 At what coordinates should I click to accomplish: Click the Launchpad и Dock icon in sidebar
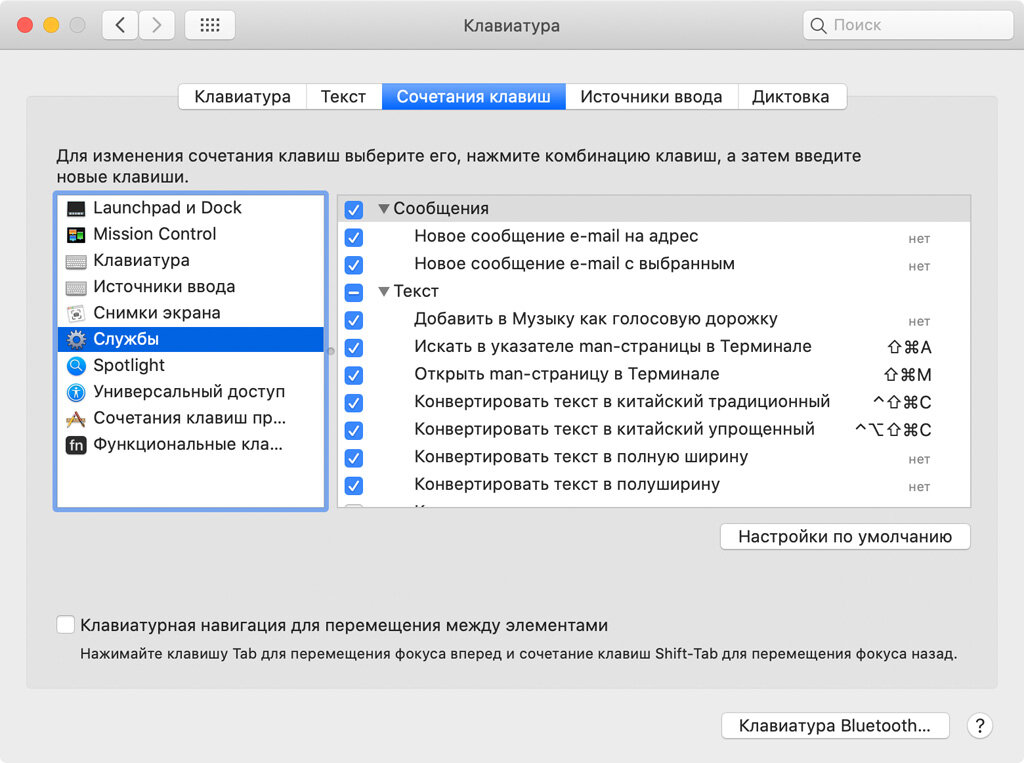point(76,208)
